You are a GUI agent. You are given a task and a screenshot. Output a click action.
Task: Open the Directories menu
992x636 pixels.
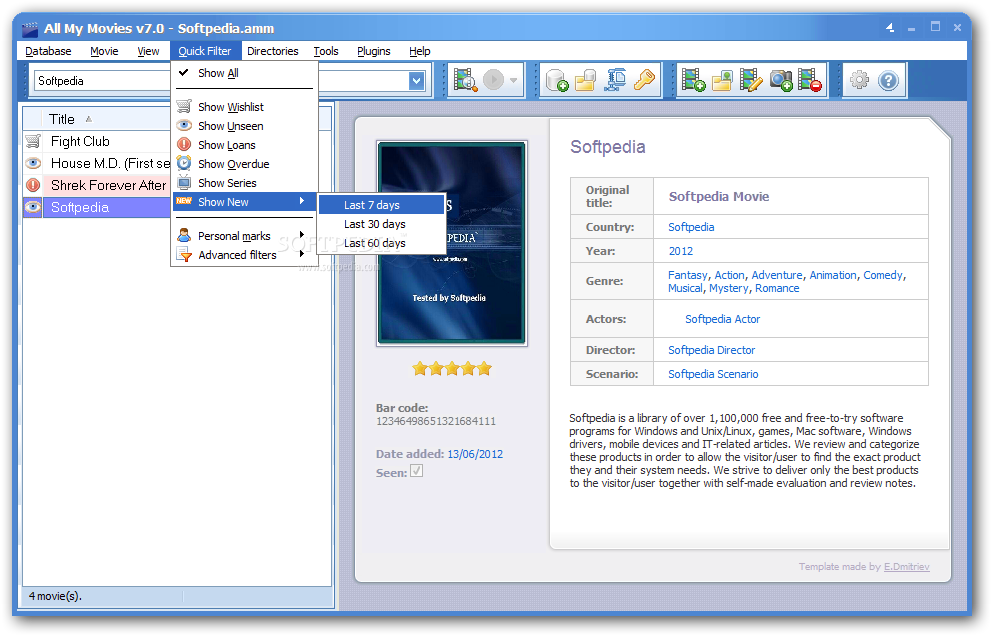(273, 51)
